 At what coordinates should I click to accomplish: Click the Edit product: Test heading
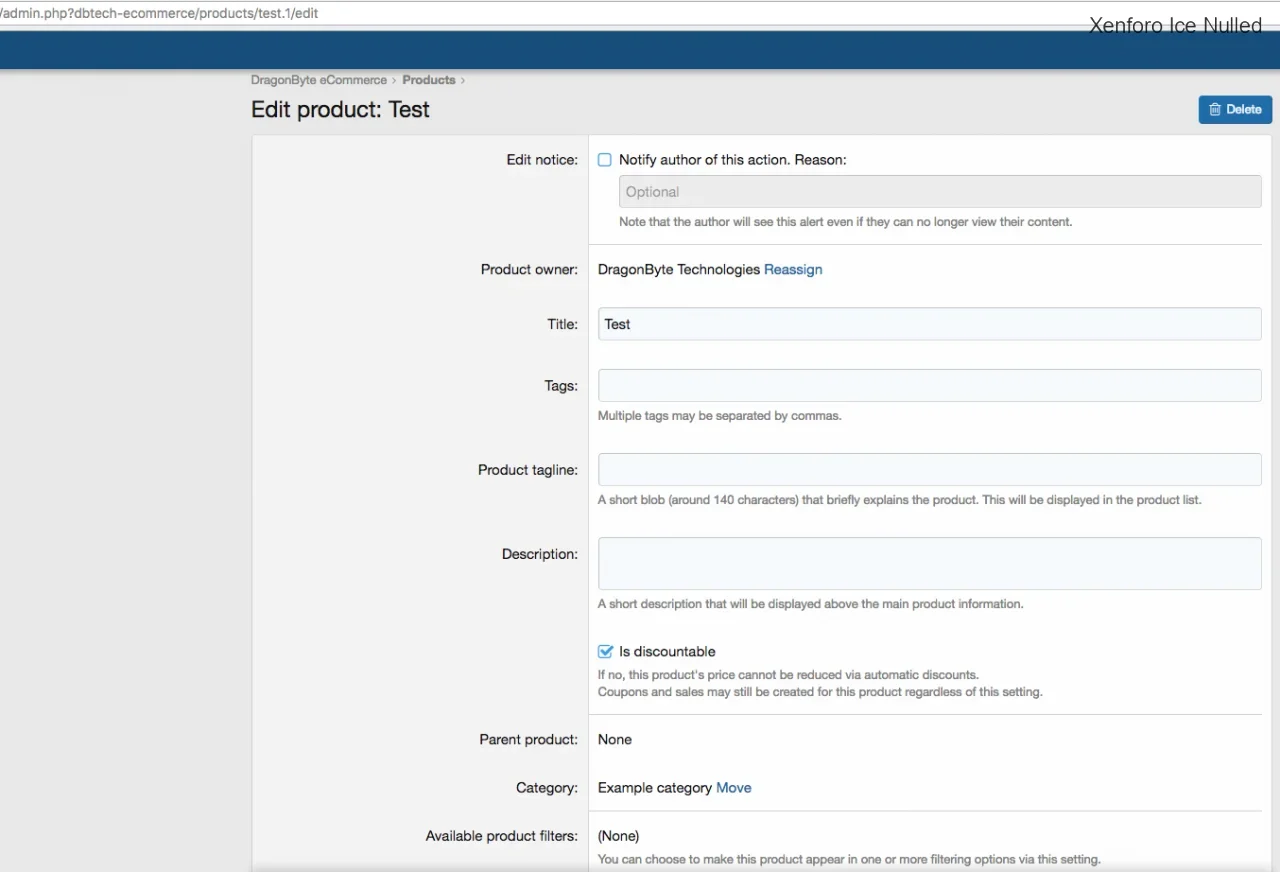(x=340, y=110)
